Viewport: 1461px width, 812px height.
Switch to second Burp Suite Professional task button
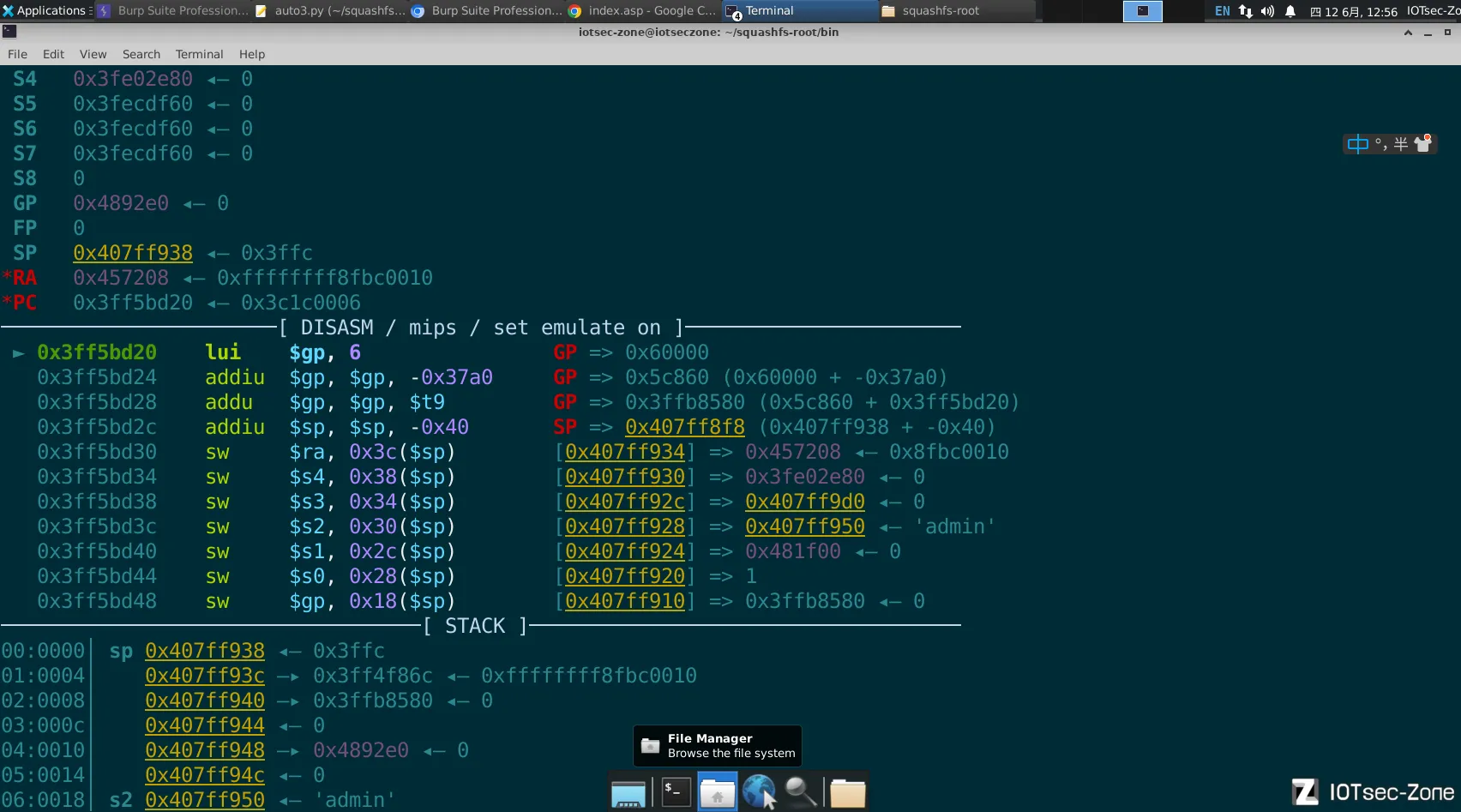point(487,10)
